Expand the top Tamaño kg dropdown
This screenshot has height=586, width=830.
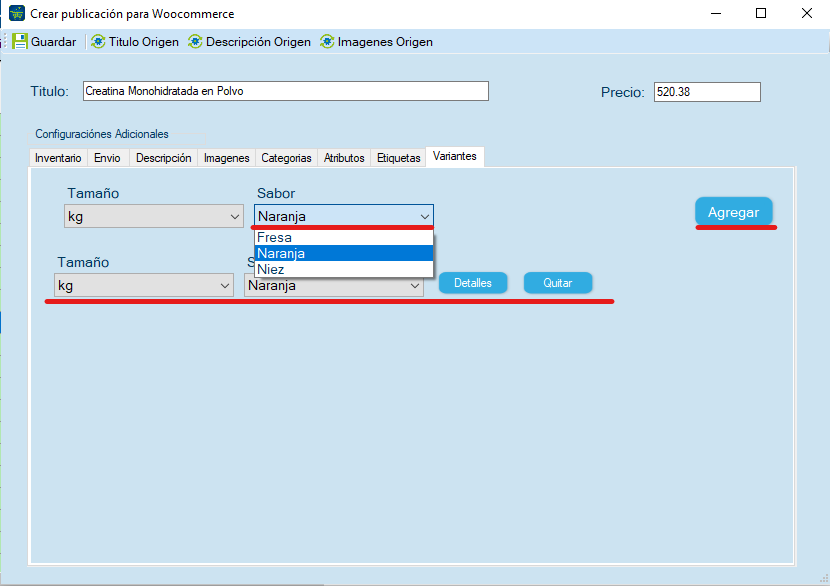point(154,217)
